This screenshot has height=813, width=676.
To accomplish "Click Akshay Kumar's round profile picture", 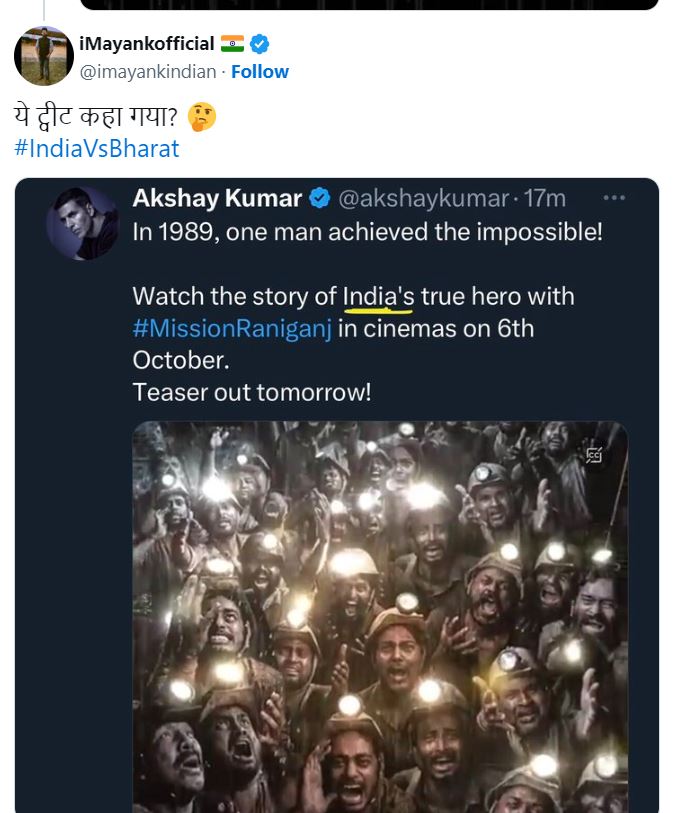I will (x=82, y=222).
